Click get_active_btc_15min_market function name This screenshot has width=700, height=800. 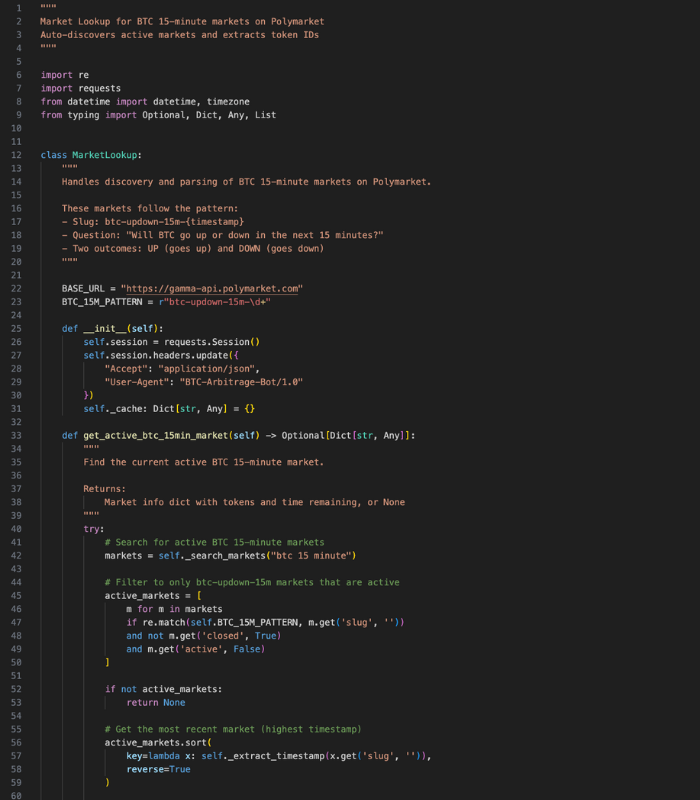[156, 436]
